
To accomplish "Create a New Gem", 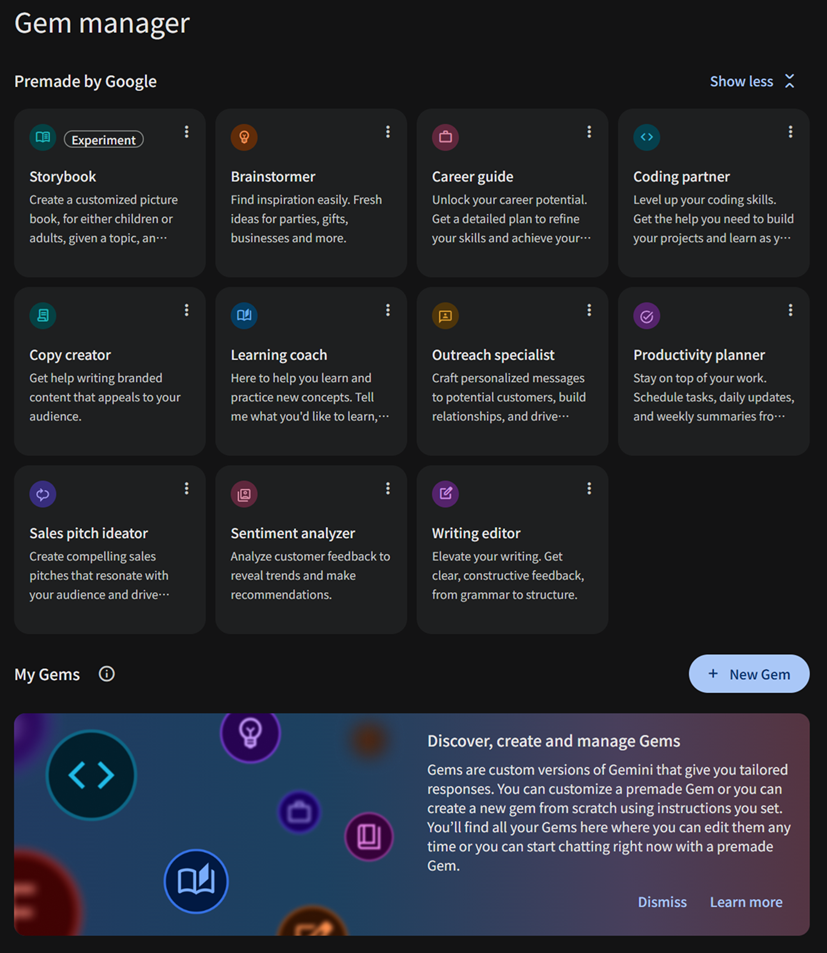I will click(749, 674).
